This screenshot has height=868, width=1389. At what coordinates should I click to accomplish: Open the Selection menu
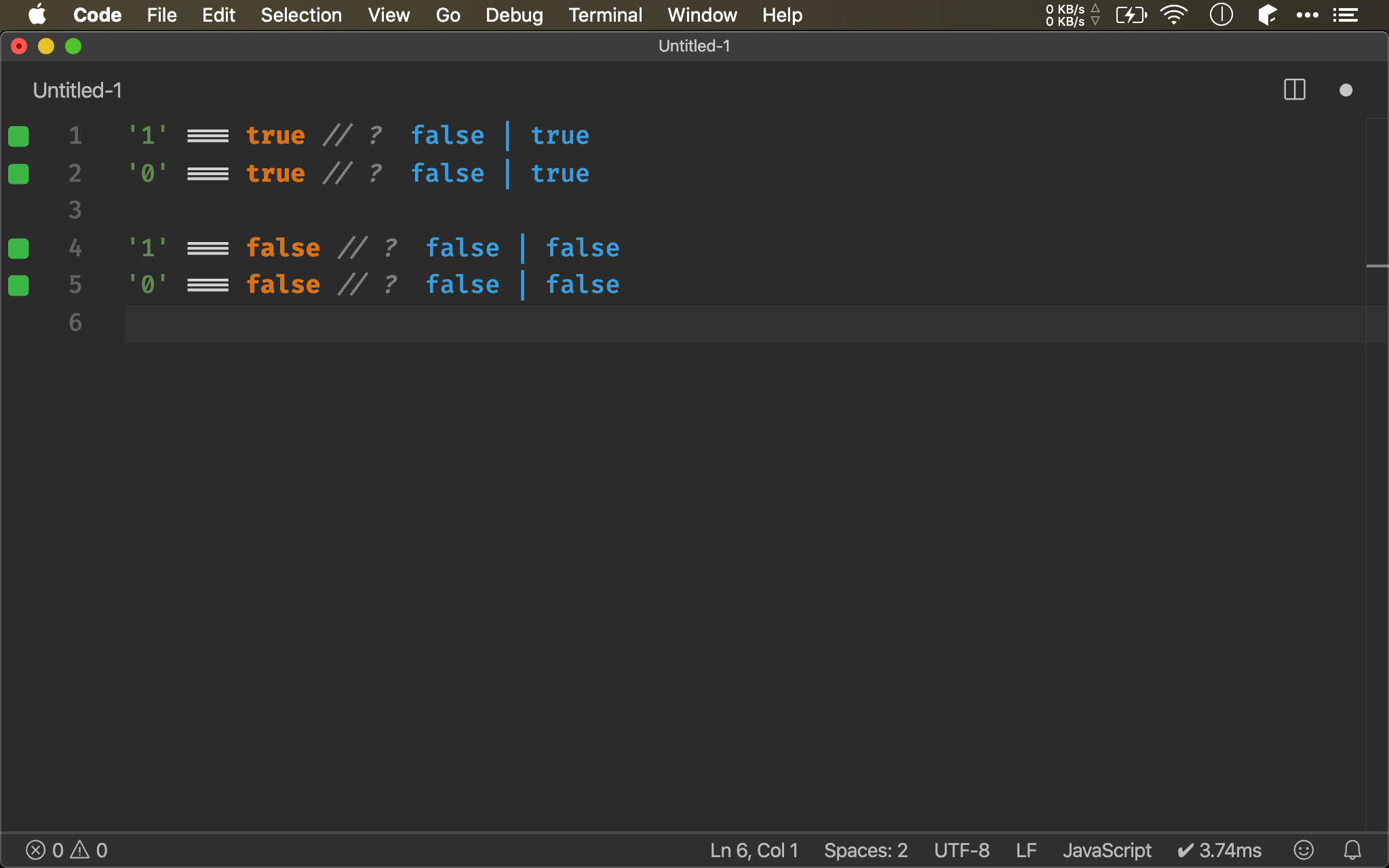pos(301,15)
